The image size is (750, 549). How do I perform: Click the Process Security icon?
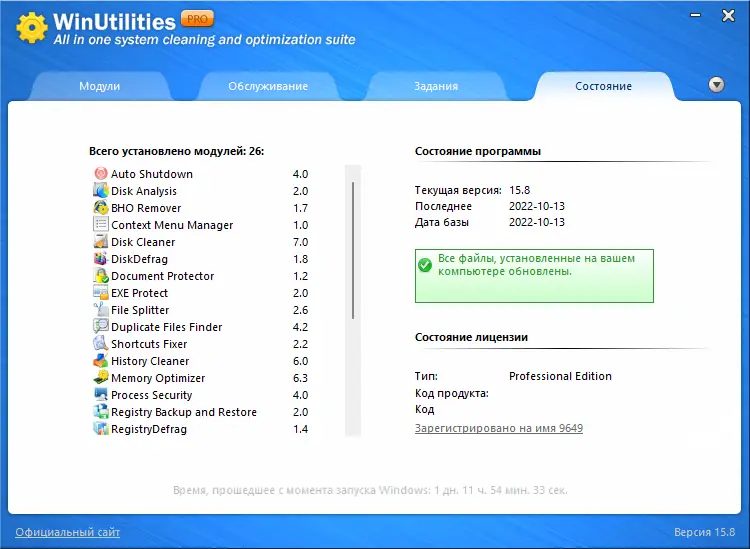pyautogui.click(x=100, y=395)
